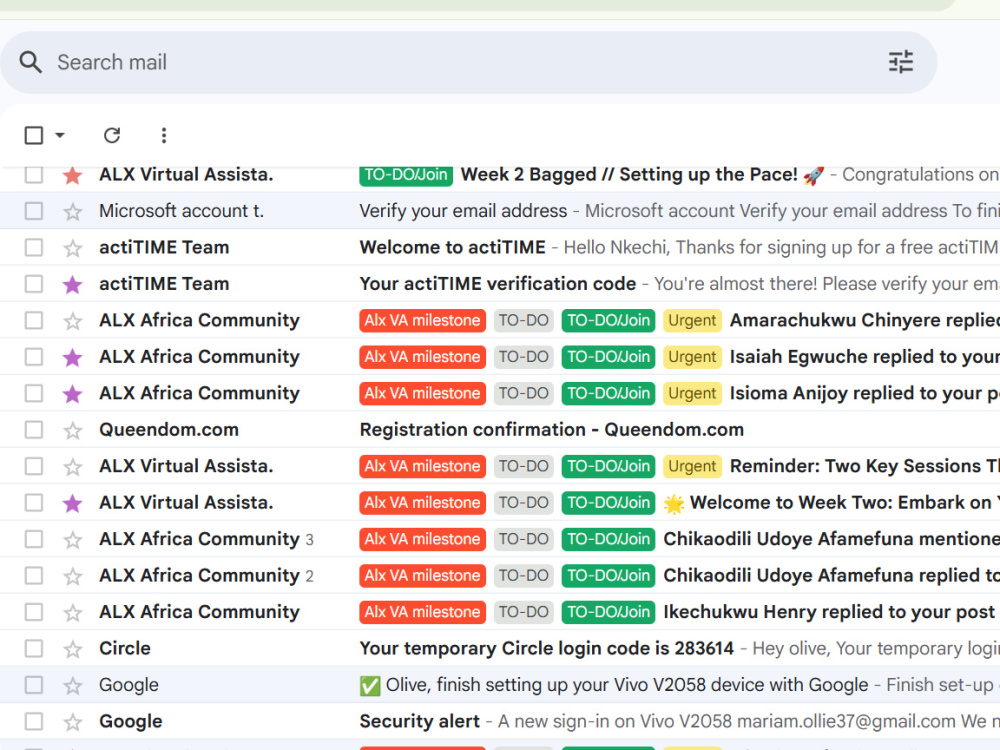This screenshot has height=750, width=1000.
Task: Click the Microsoft account t. sender name
Action: 181,211
